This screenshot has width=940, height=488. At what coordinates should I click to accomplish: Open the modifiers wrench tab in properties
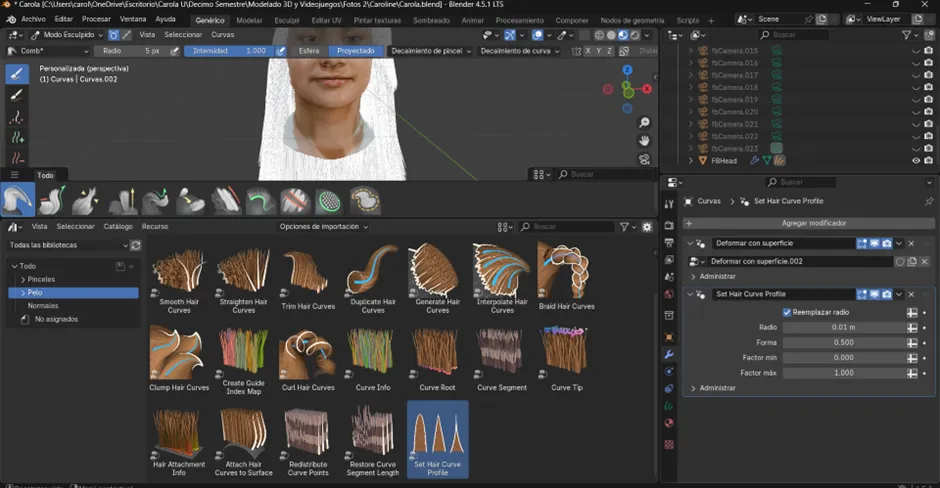669,355
